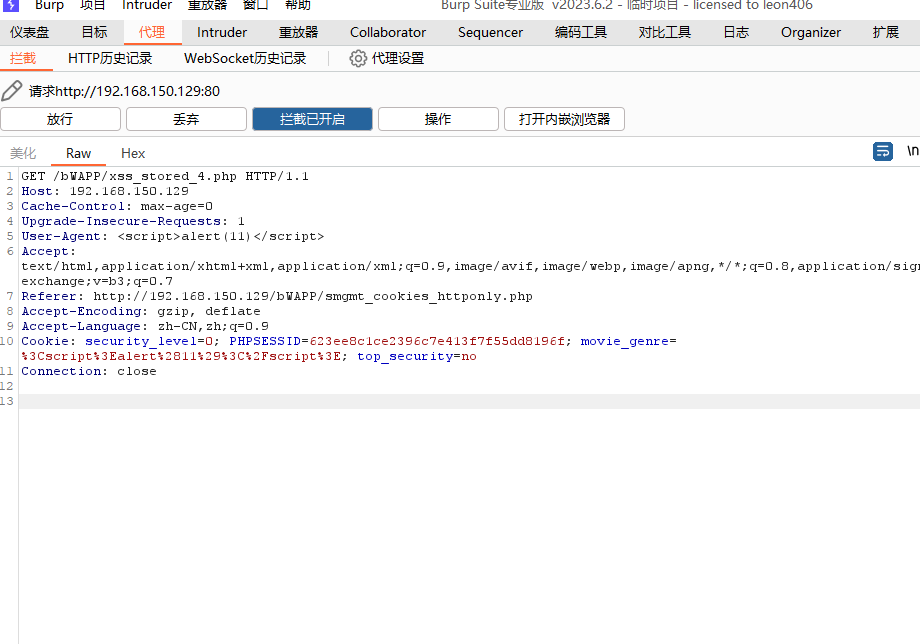
Task: Click 打开内嵌浏览器 button
Action: point(564,119)
